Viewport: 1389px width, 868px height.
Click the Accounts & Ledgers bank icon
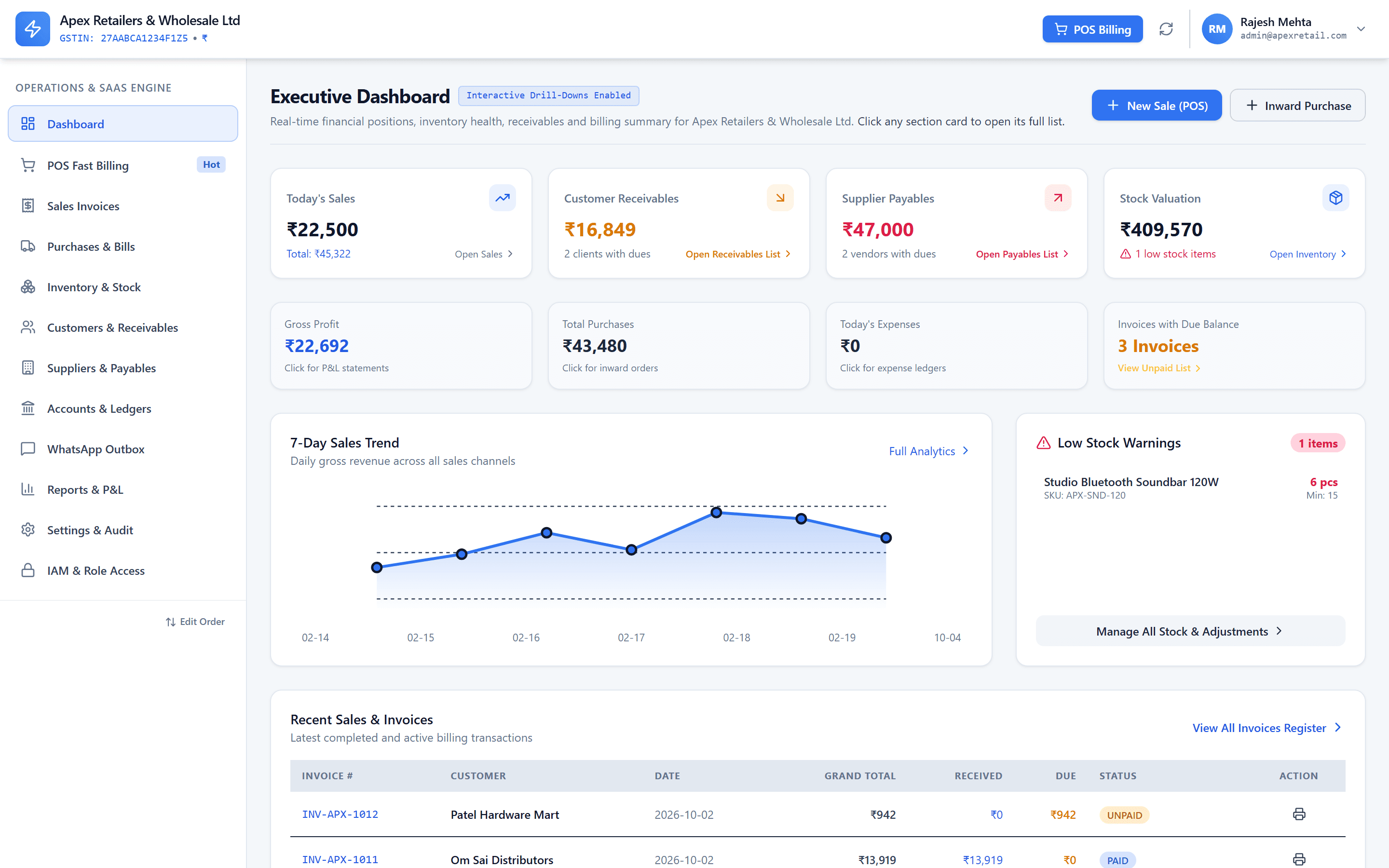27,408
